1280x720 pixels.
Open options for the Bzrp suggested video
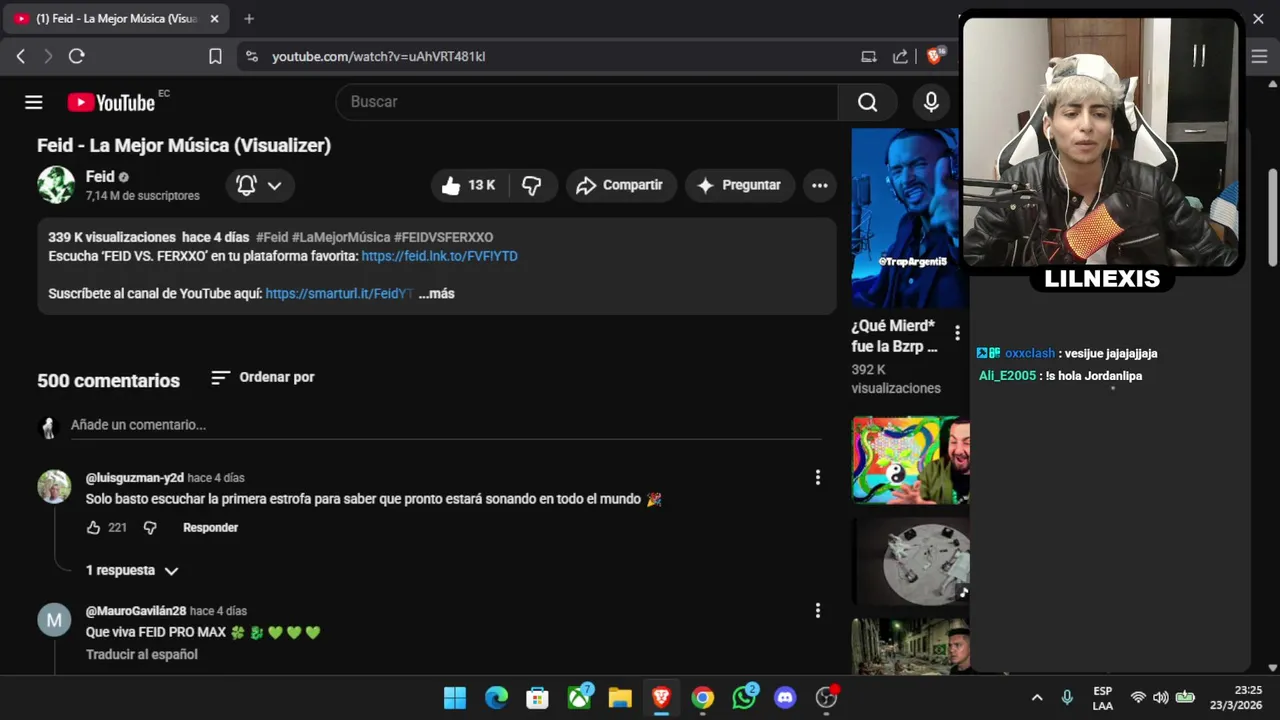pyautogui.click(x=957, y=332)
